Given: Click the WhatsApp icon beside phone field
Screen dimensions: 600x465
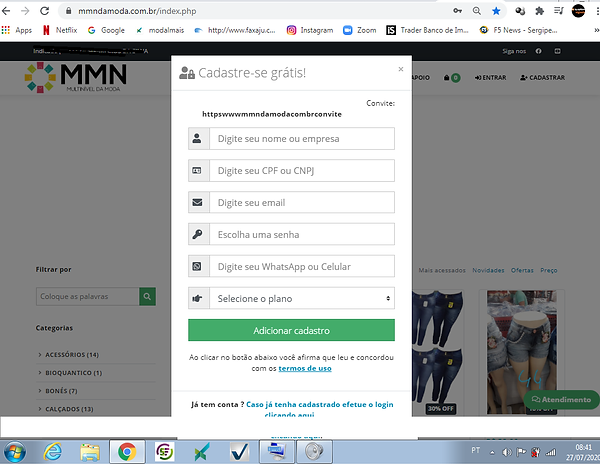Looking at the screenshot, I should [x=197, y=266].
